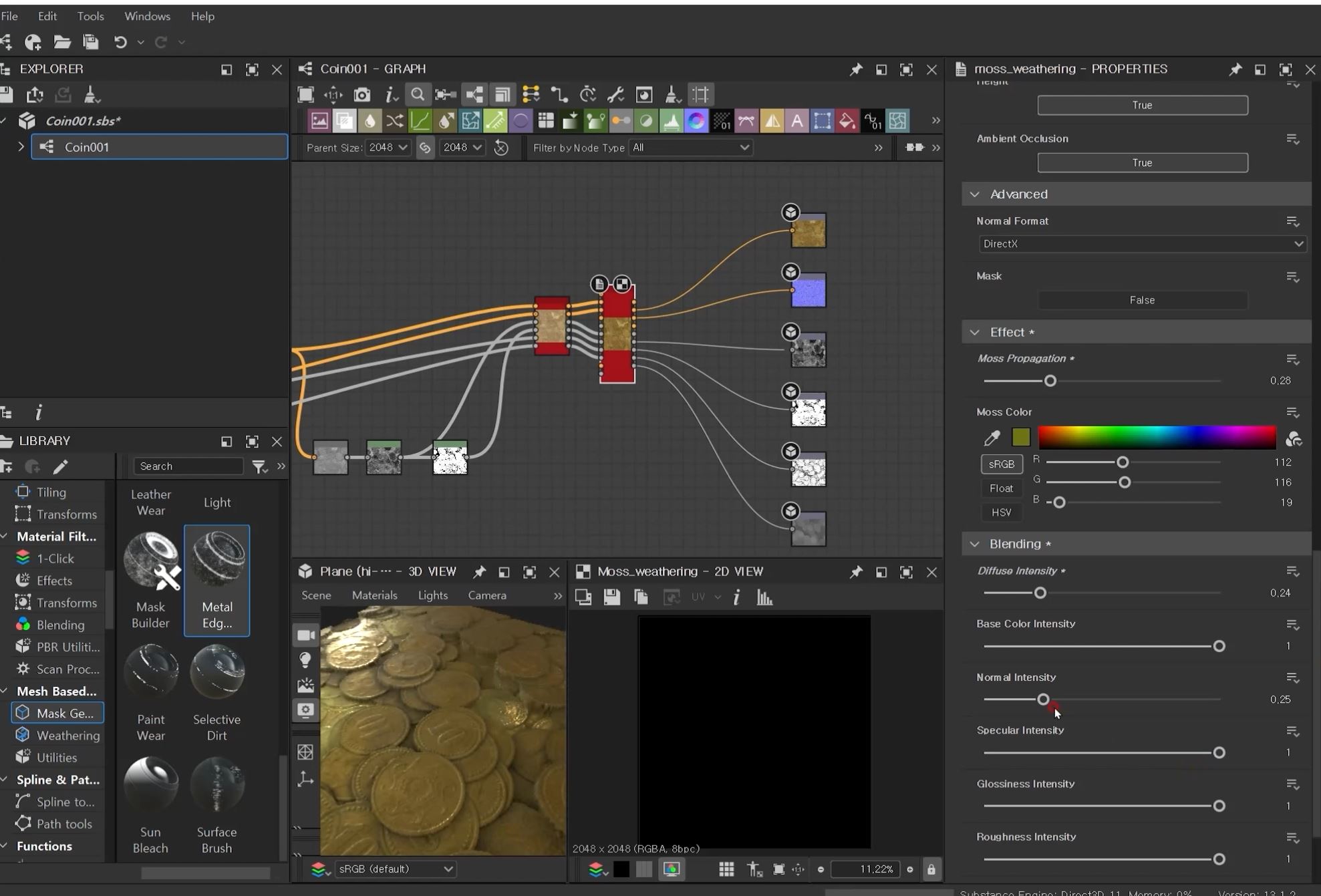
Task: Click the histogram icon in 2D view
Action: click(x=764, y=597)
